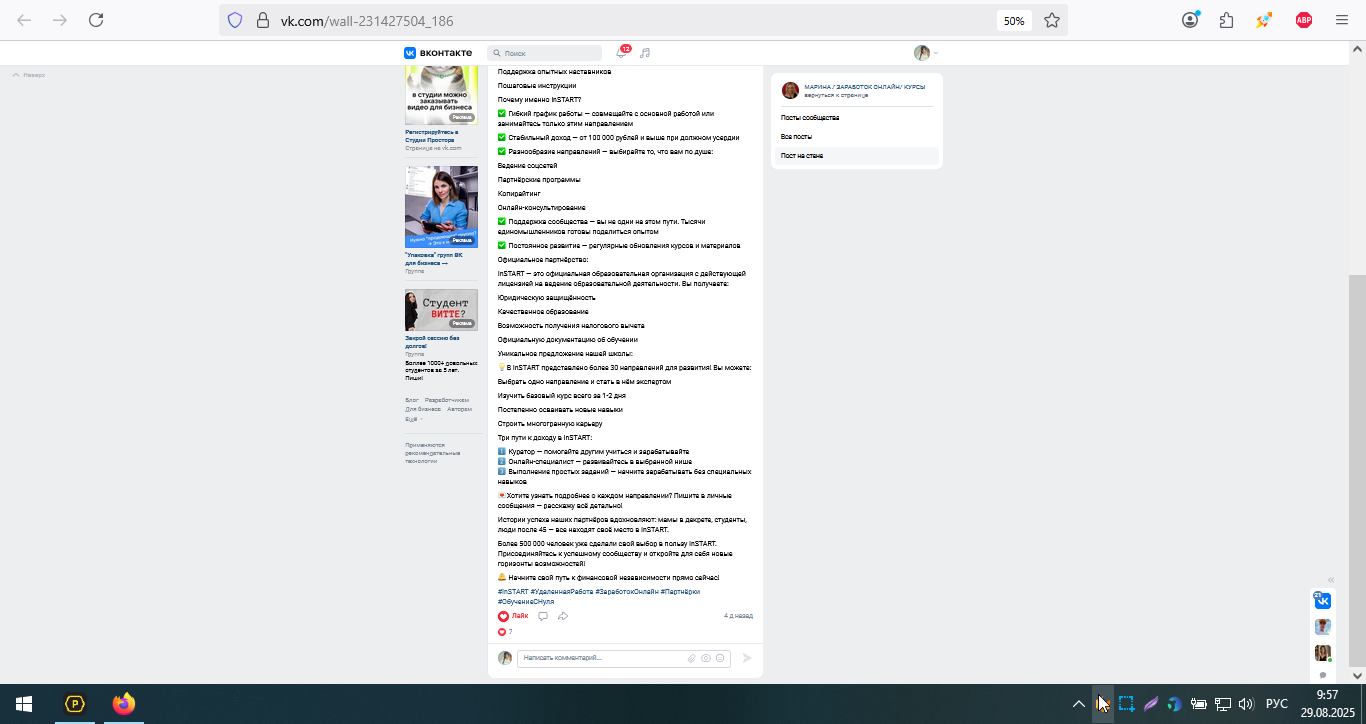Open the Студии Простора ad thumbnail
Viewport: 1366px width, 724px height.
click(x=441, y=97)
